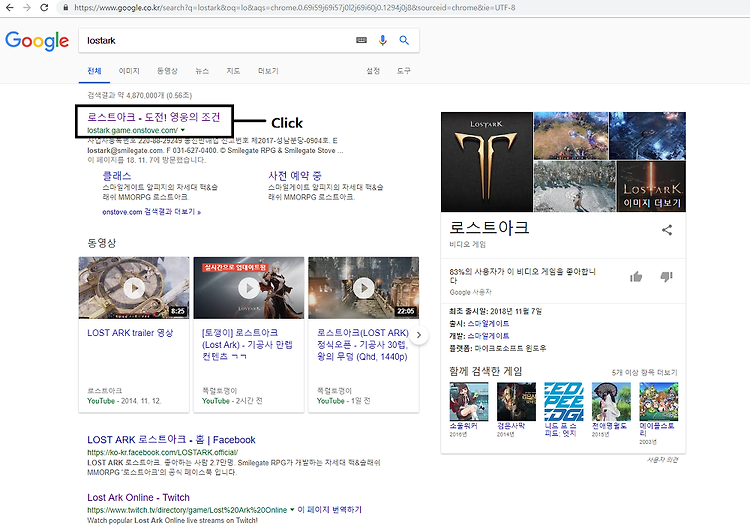Open the 천애명월도 related game thumbnail
Screen dimensions: 750x531
click(x=611, y=401)
